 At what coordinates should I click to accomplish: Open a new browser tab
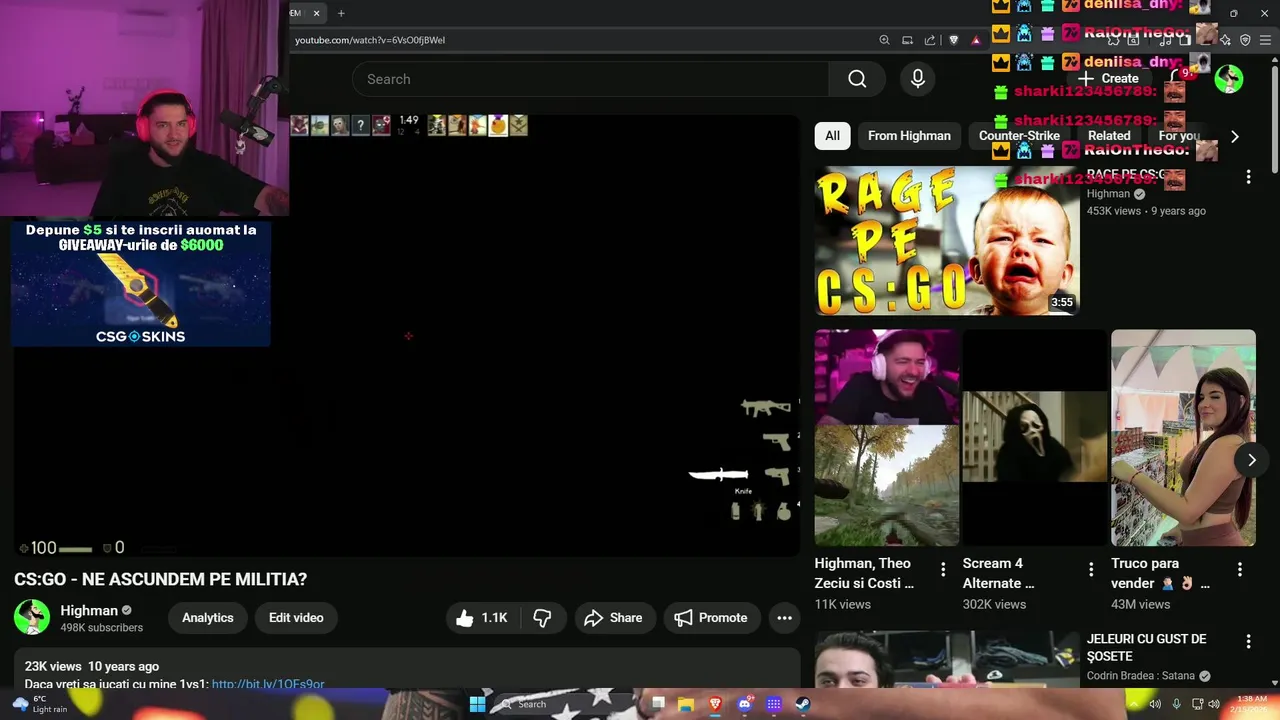[341, 13]
